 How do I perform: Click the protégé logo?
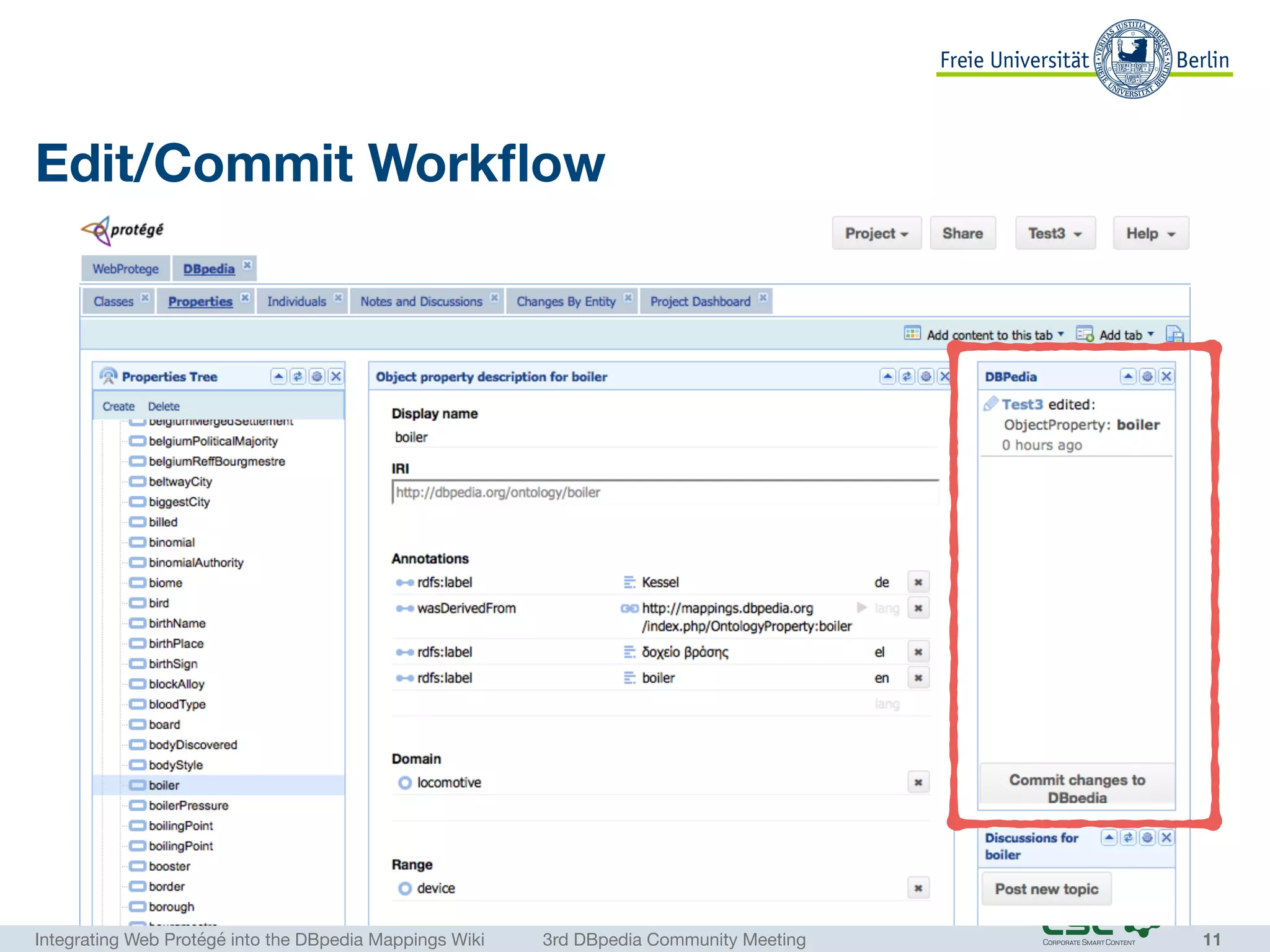click(123, 231)
